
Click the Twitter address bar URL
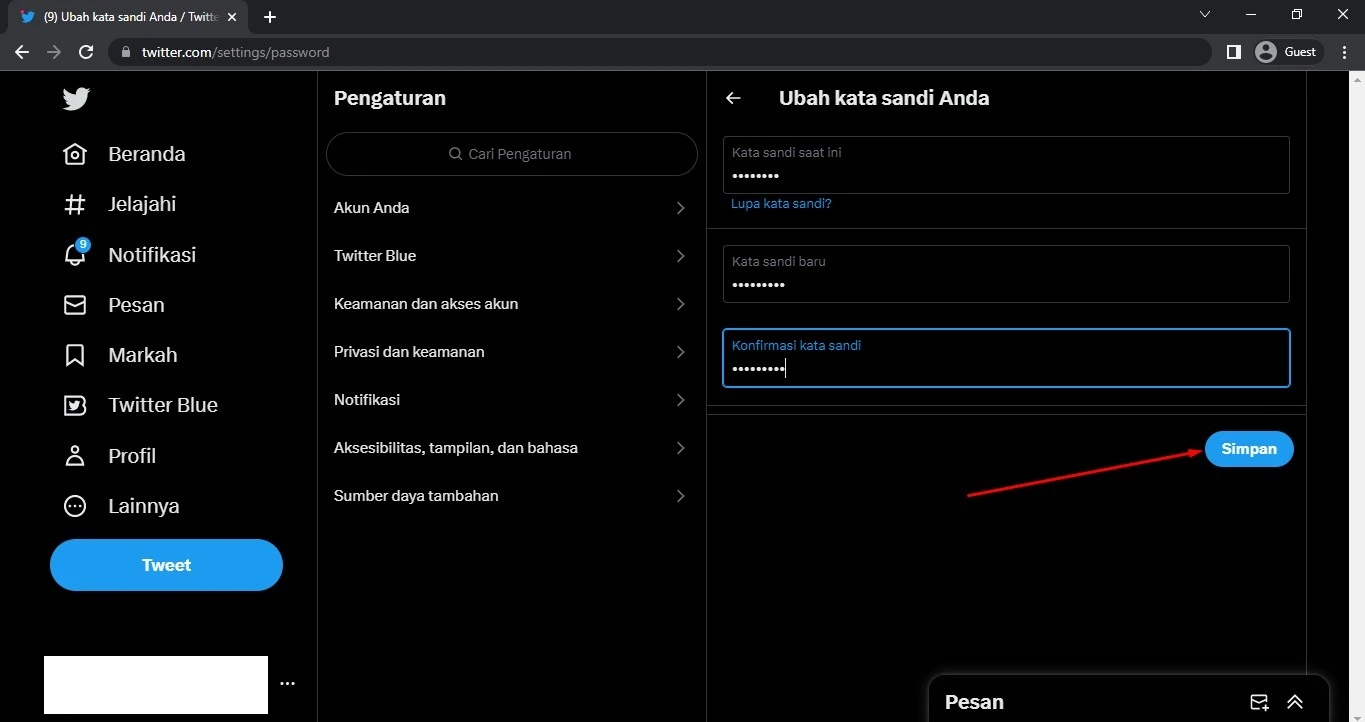(235, 52)
